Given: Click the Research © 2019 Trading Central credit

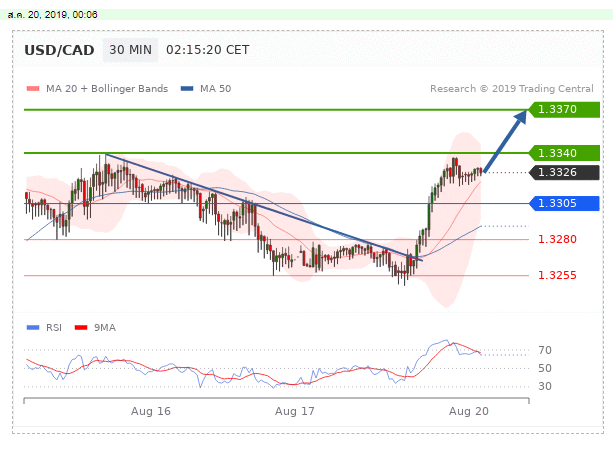Looking at the screenshot, I should pos(512,89).
